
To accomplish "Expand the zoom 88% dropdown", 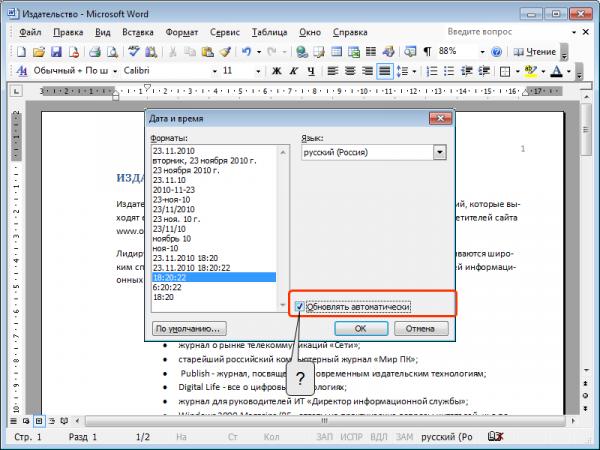I will [482, 52].
